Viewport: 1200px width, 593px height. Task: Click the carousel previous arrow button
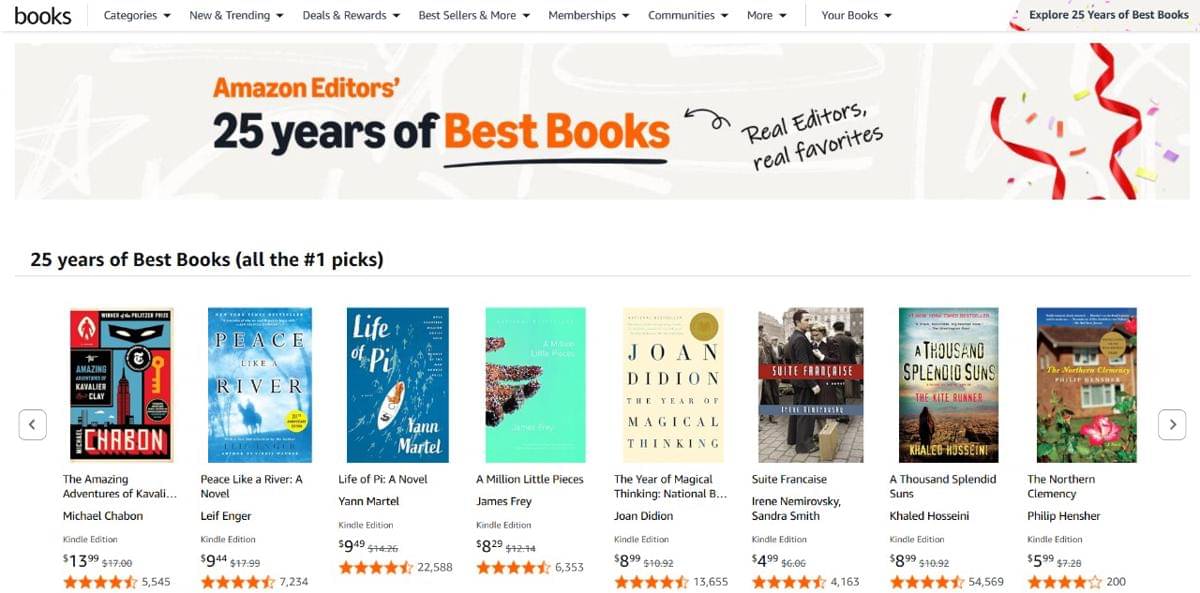[x=32, y=424]
